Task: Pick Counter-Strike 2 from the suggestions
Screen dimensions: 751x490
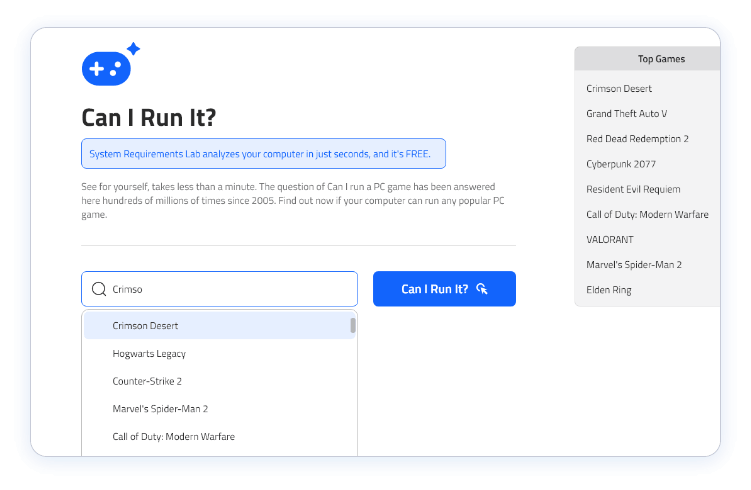Action: [217, 381]
